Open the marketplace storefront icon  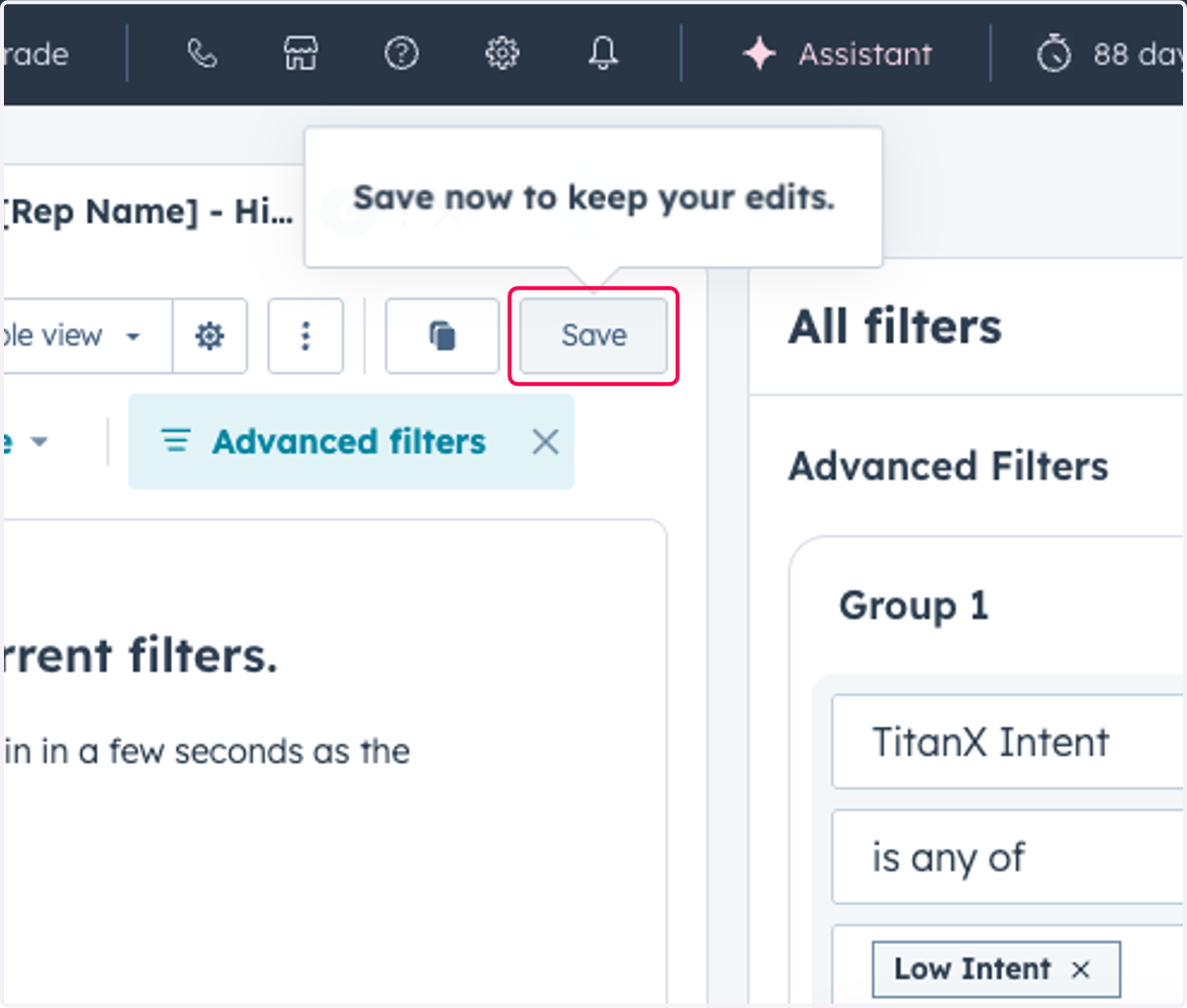301,53
